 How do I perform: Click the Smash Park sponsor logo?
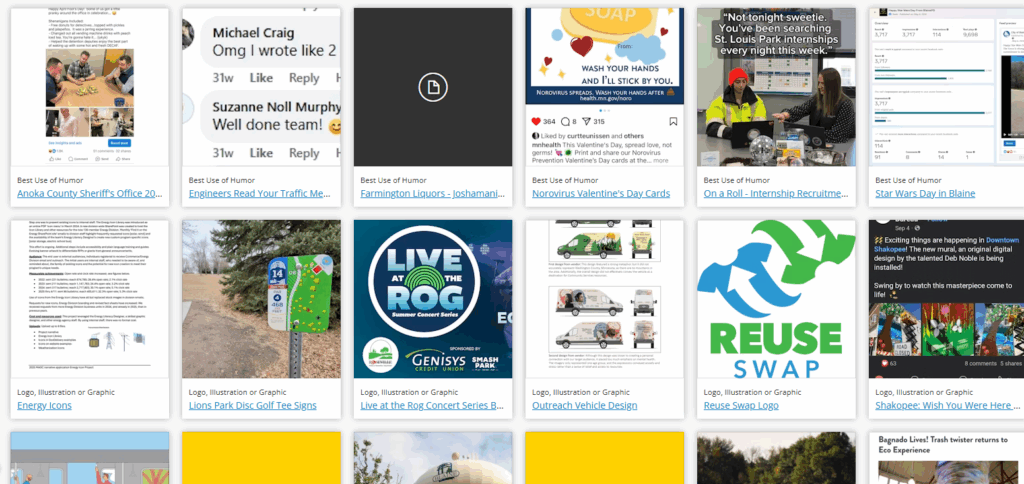485,363
